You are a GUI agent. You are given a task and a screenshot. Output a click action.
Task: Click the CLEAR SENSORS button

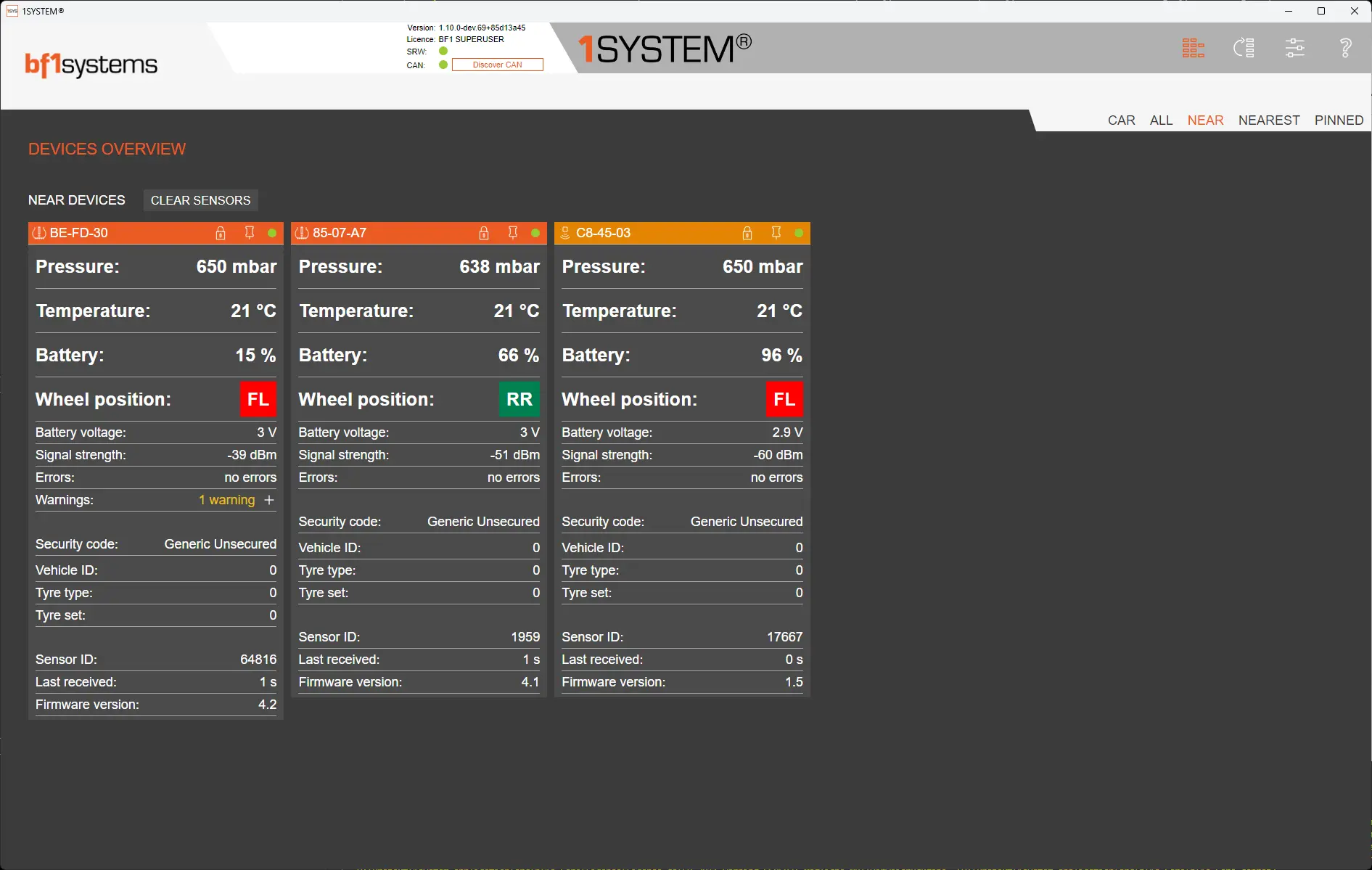coord(200,200)
